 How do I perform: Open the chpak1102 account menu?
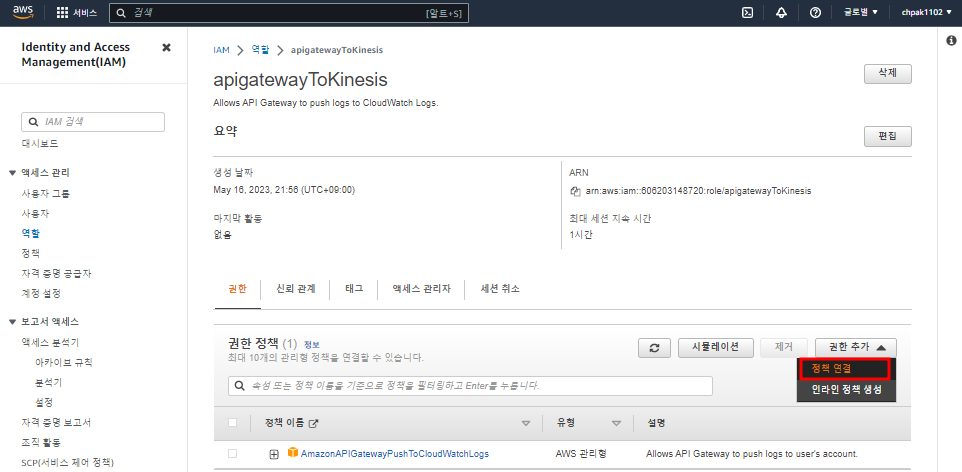click(x=926, y=12)
